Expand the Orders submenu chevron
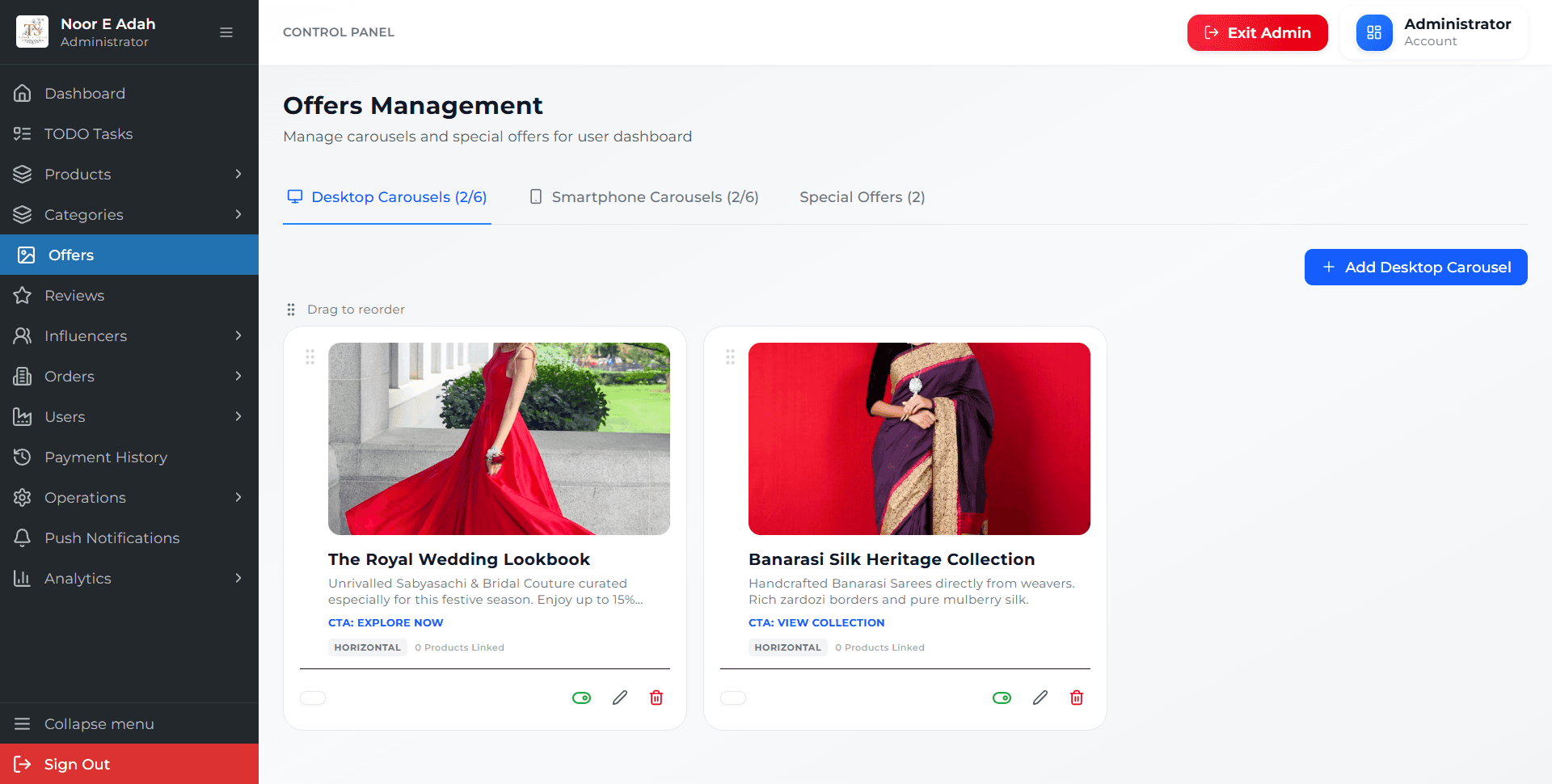Image resolution: width=1552 pixels, height=784 pixels. pos(238,376)
